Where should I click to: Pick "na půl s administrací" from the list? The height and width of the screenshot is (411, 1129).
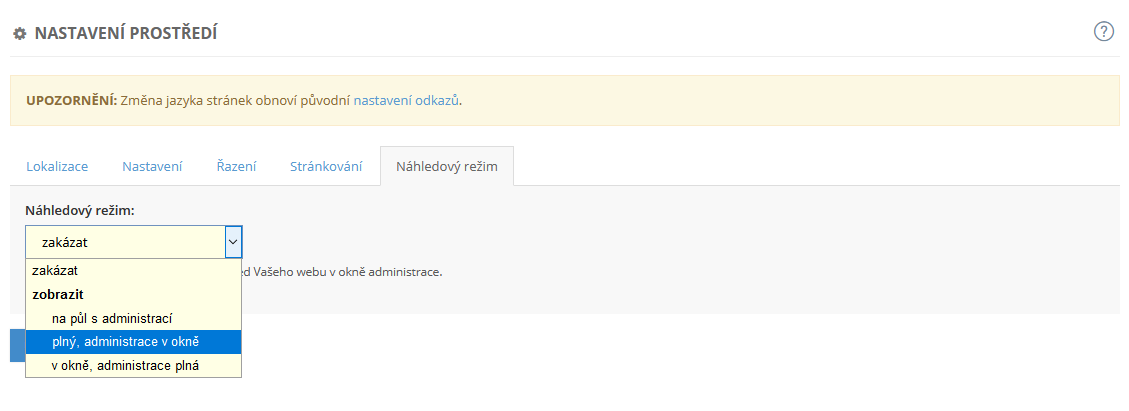(113, 318)
